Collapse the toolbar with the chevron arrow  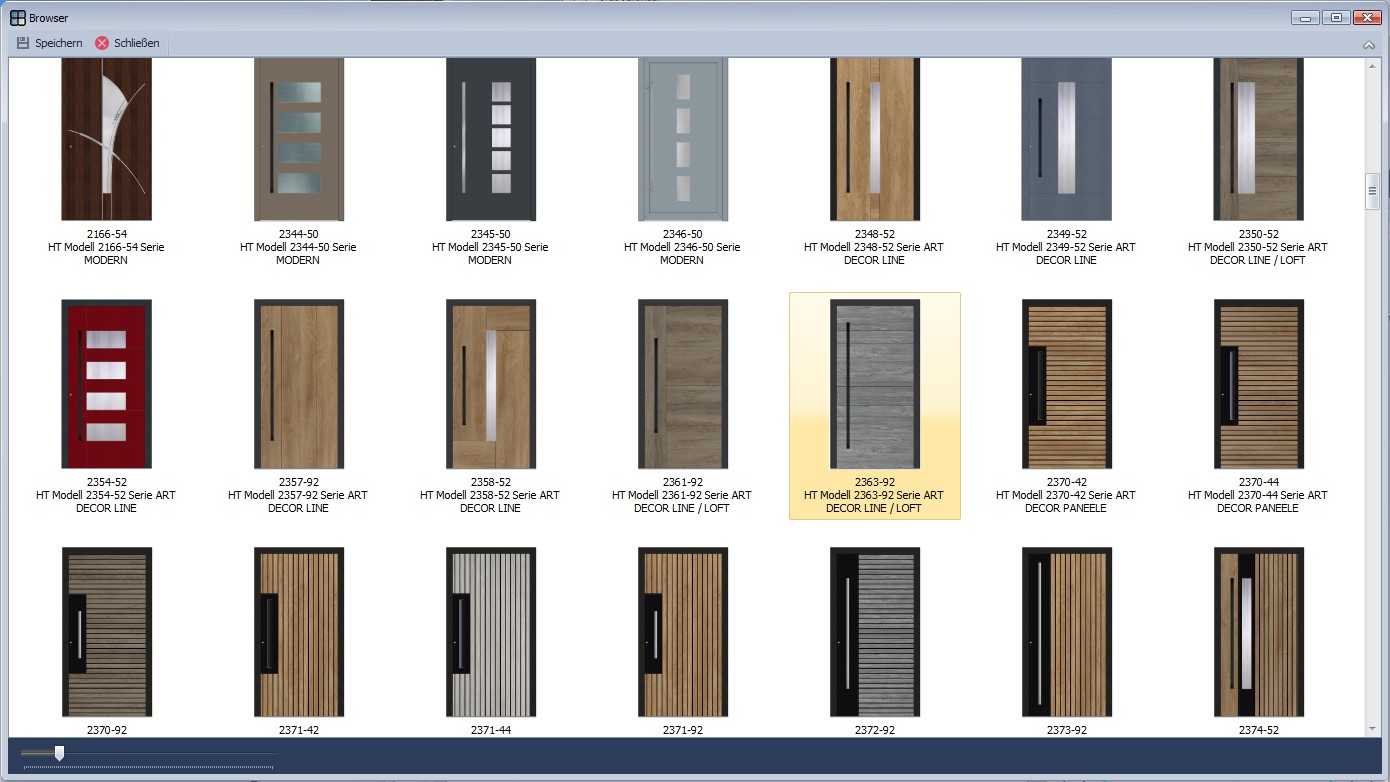1368,45
